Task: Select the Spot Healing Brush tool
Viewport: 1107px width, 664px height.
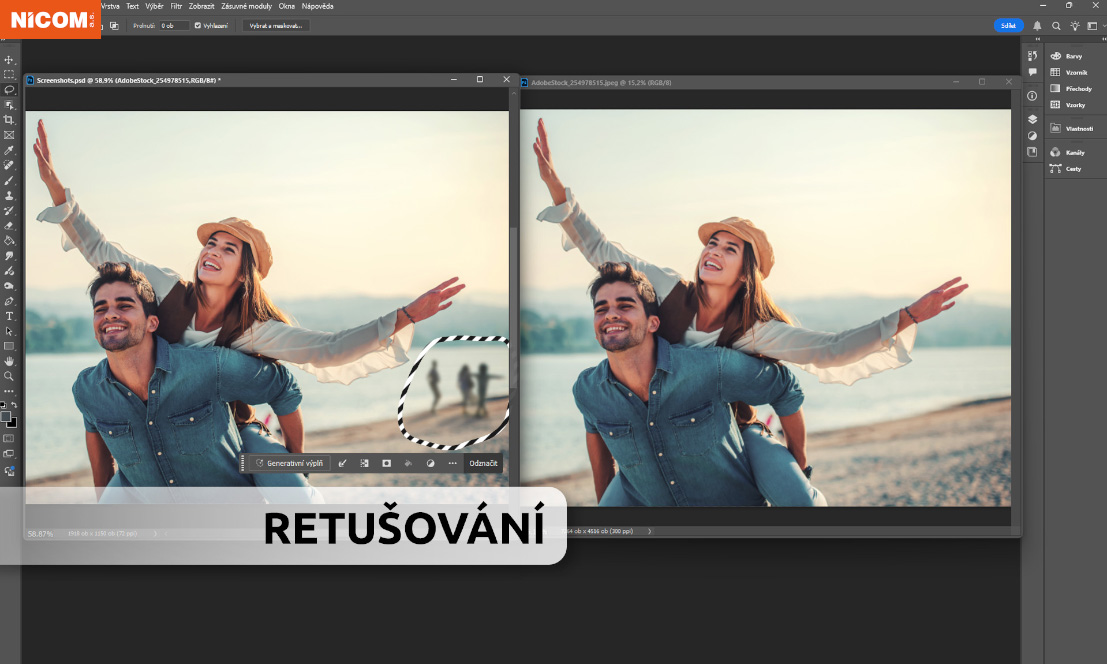Action: tap(9, 165)
